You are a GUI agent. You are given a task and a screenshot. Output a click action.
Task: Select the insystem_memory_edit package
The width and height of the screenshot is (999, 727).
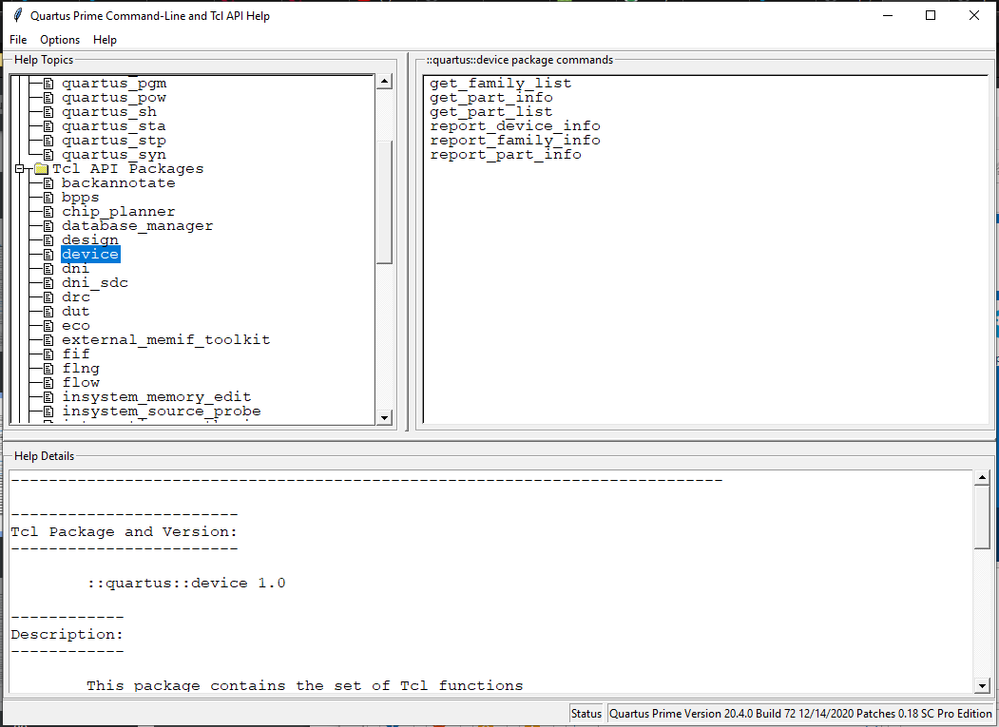click(157, 397)
